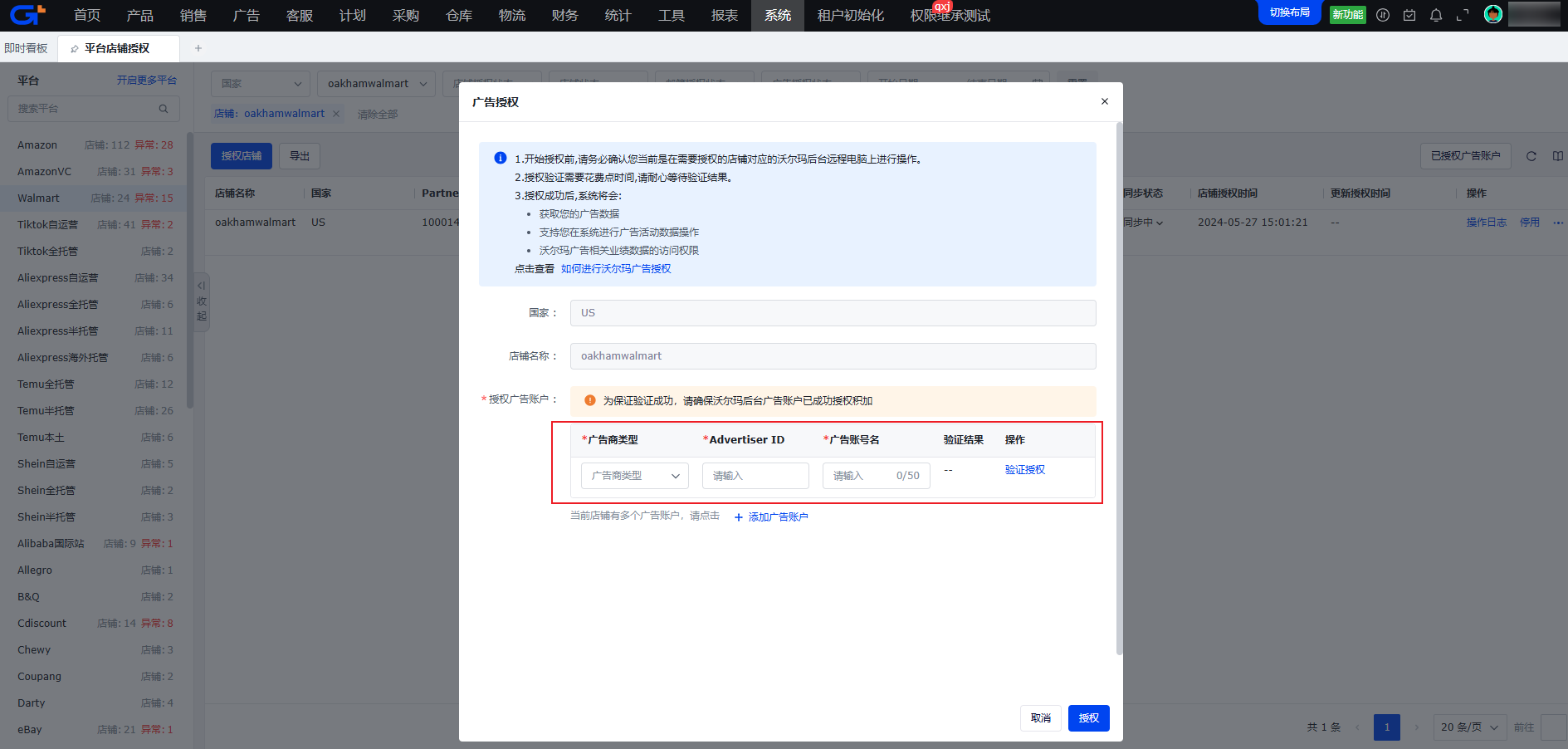Go to next page arrow
1568x749 pixels.
click(1417, 727)
